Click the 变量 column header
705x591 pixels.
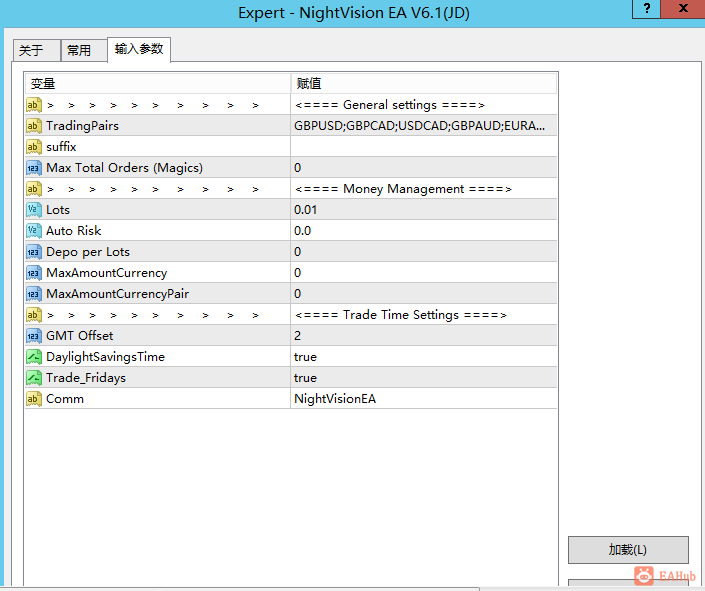point(158,84)
